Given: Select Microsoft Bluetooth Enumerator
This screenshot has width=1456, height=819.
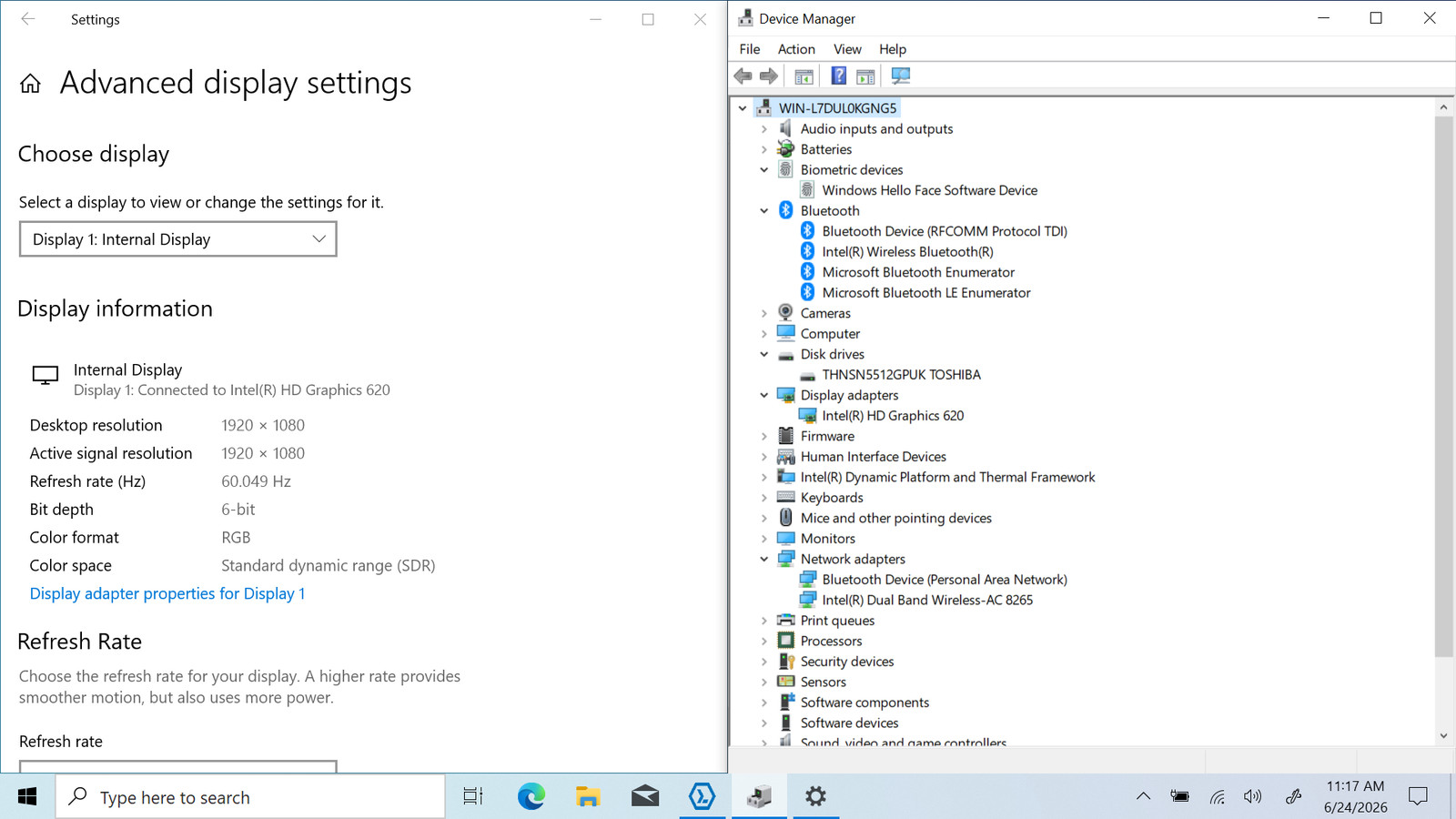Looking at the screenshot, I should (x=918, y=272).
